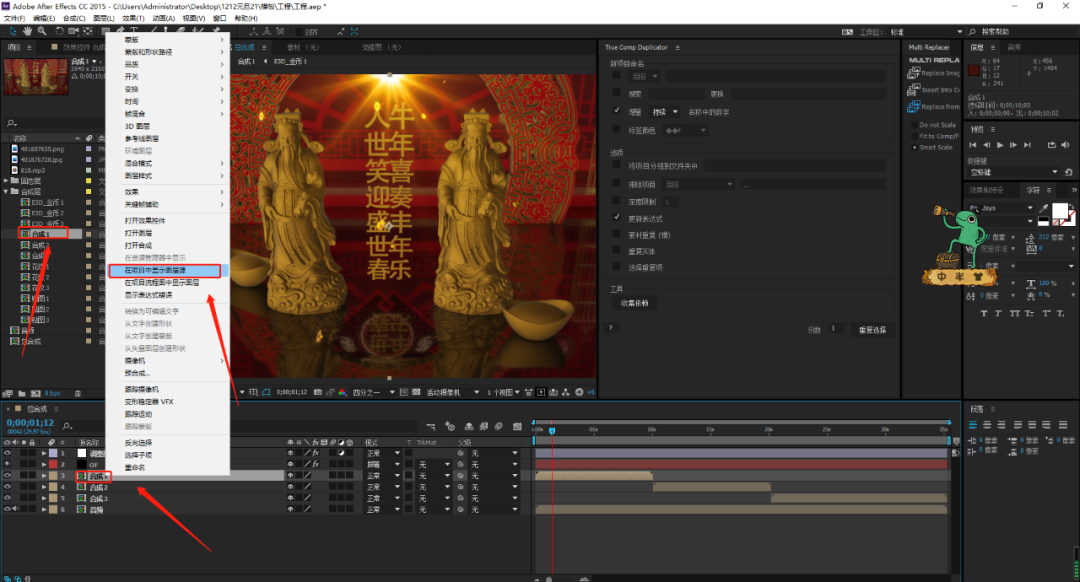Click the Replace Image icon in Multi Replacer
1080x582 pixels.
913,72
